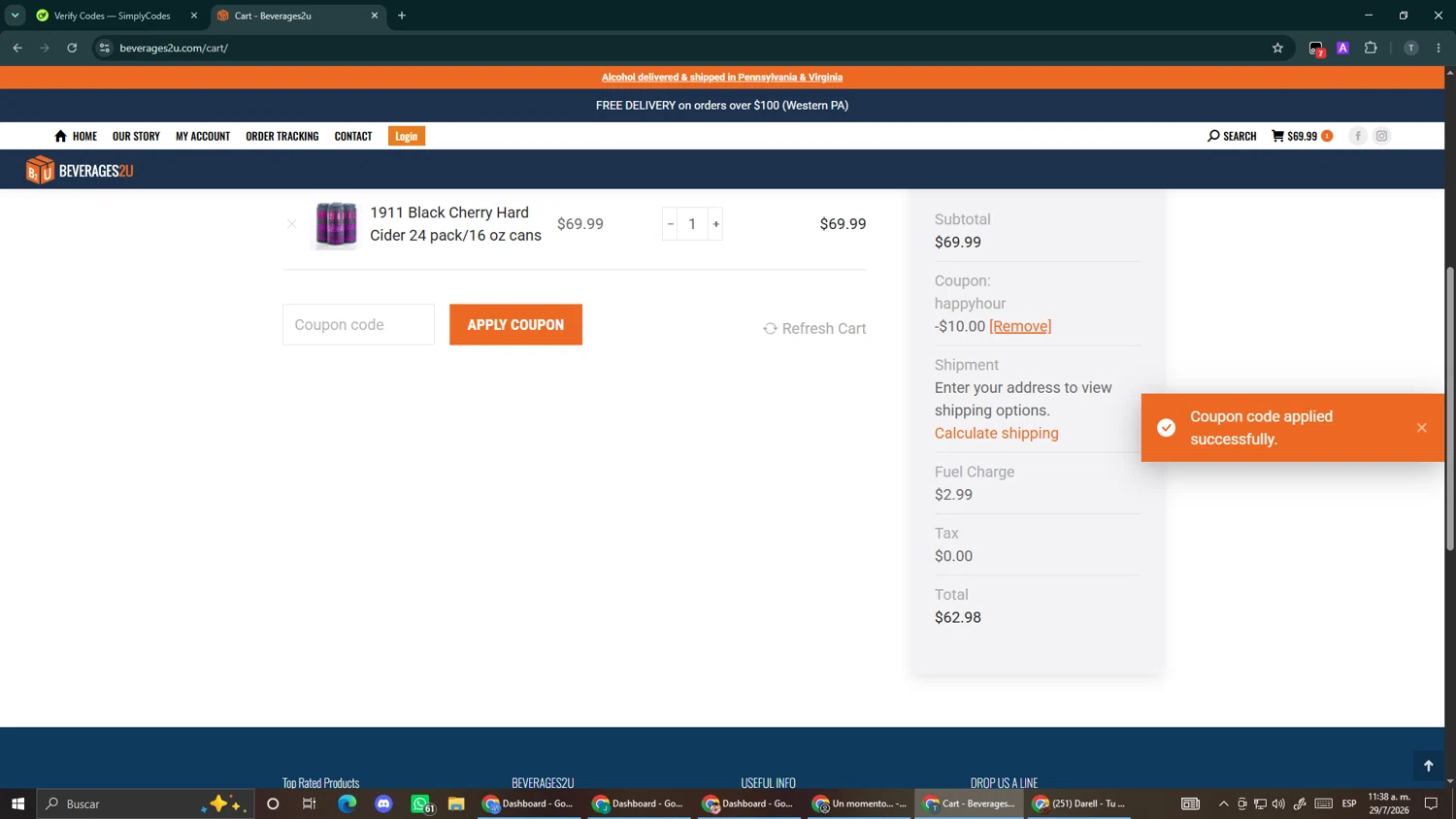Open the cart showing $69.99
Screen dimensions: 1456x819
1302,136
